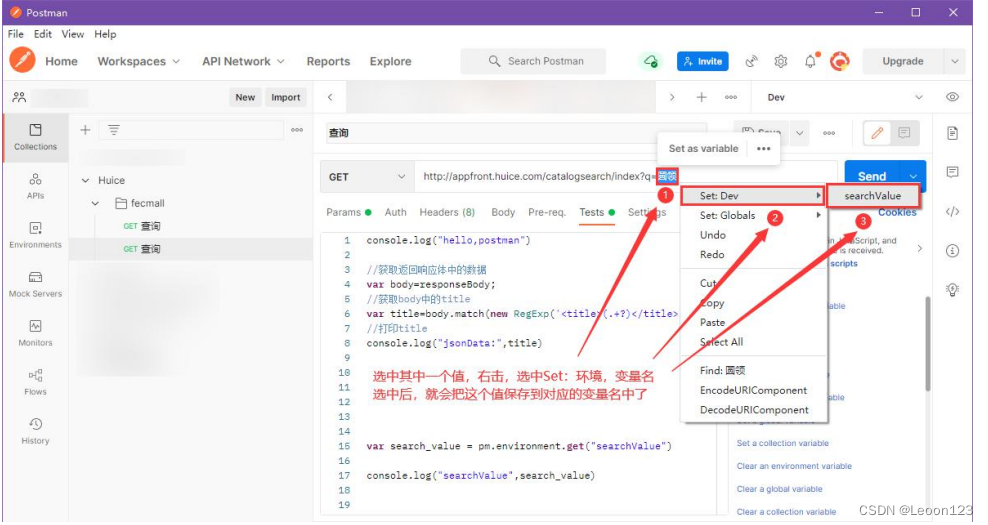This screenshot has height=525, width=988.
Task: Click the cloud sync status icon
Action: tap(650, 61)
